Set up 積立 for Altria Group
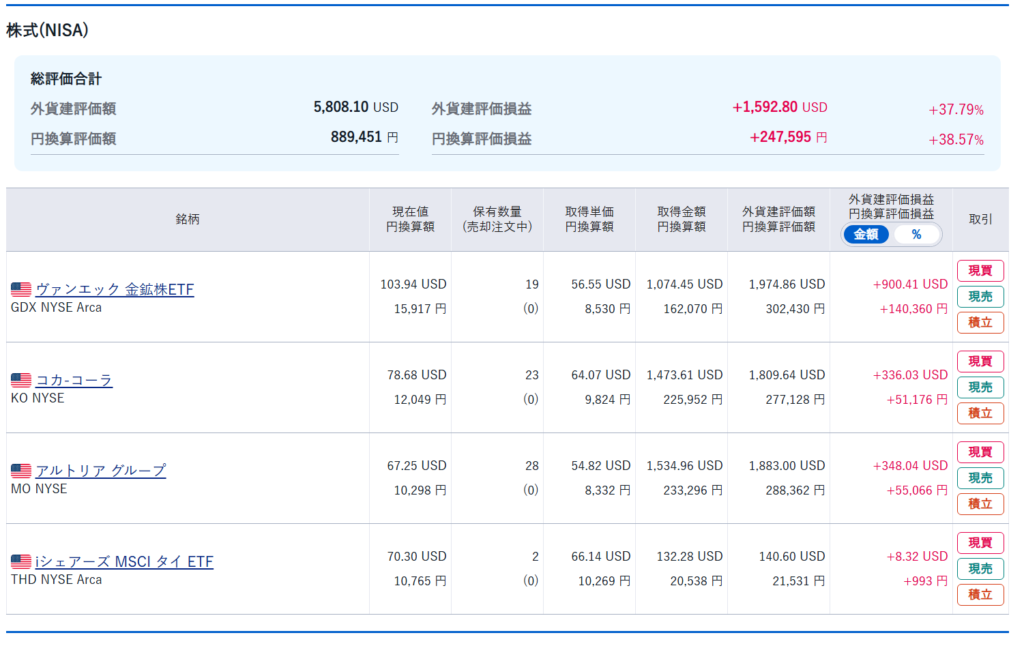 (980, 504)
